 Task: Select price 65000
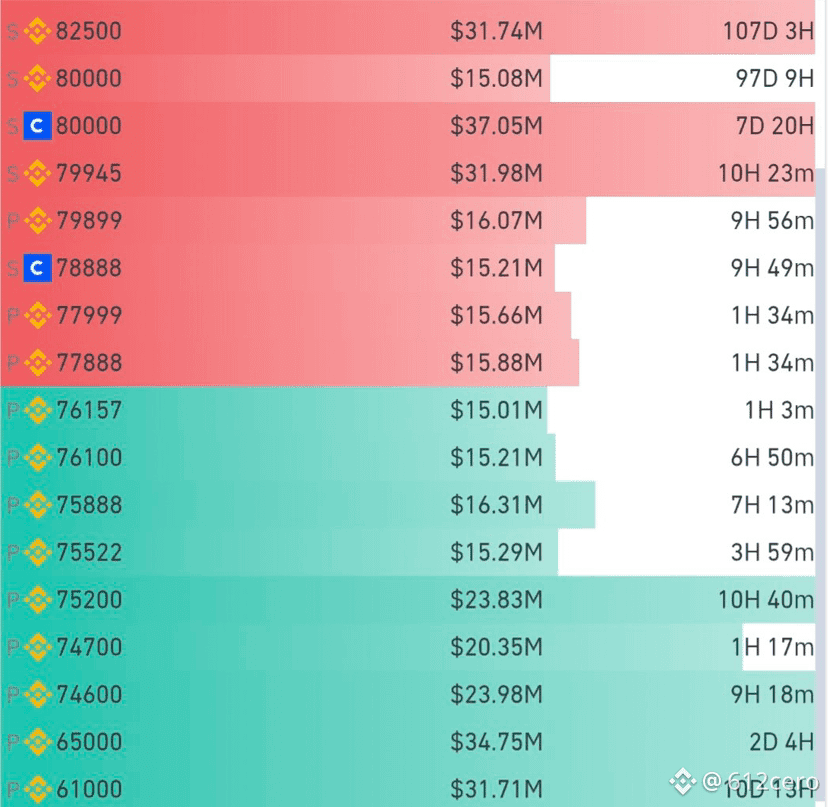point(89,743)
